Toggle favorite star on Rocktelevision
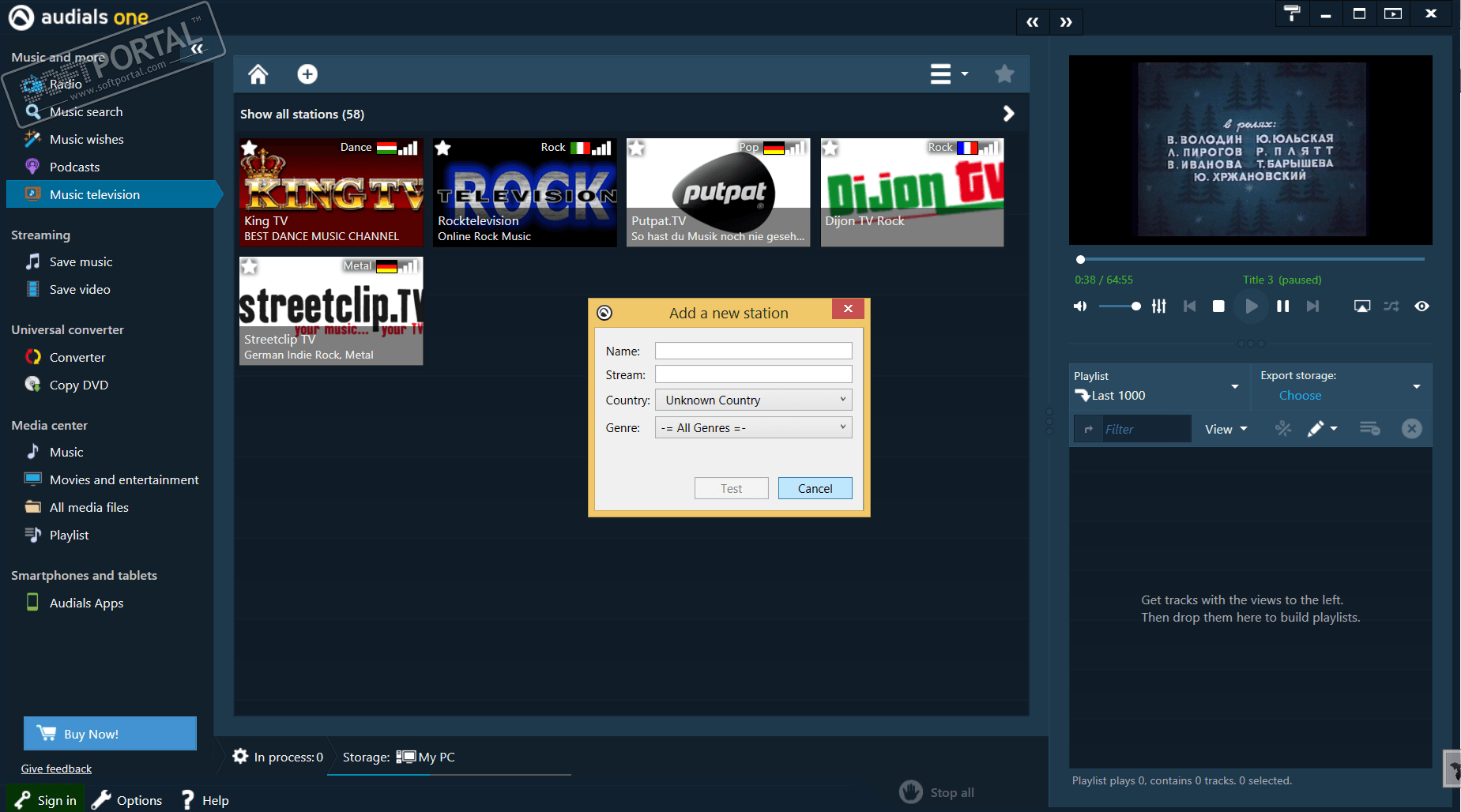 pyautogui.click(x=442, y=148)
